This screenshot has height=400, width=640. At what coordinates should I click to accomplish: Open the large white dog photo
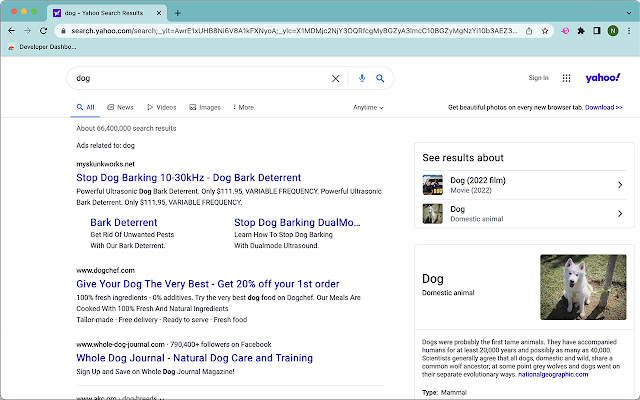583,287
